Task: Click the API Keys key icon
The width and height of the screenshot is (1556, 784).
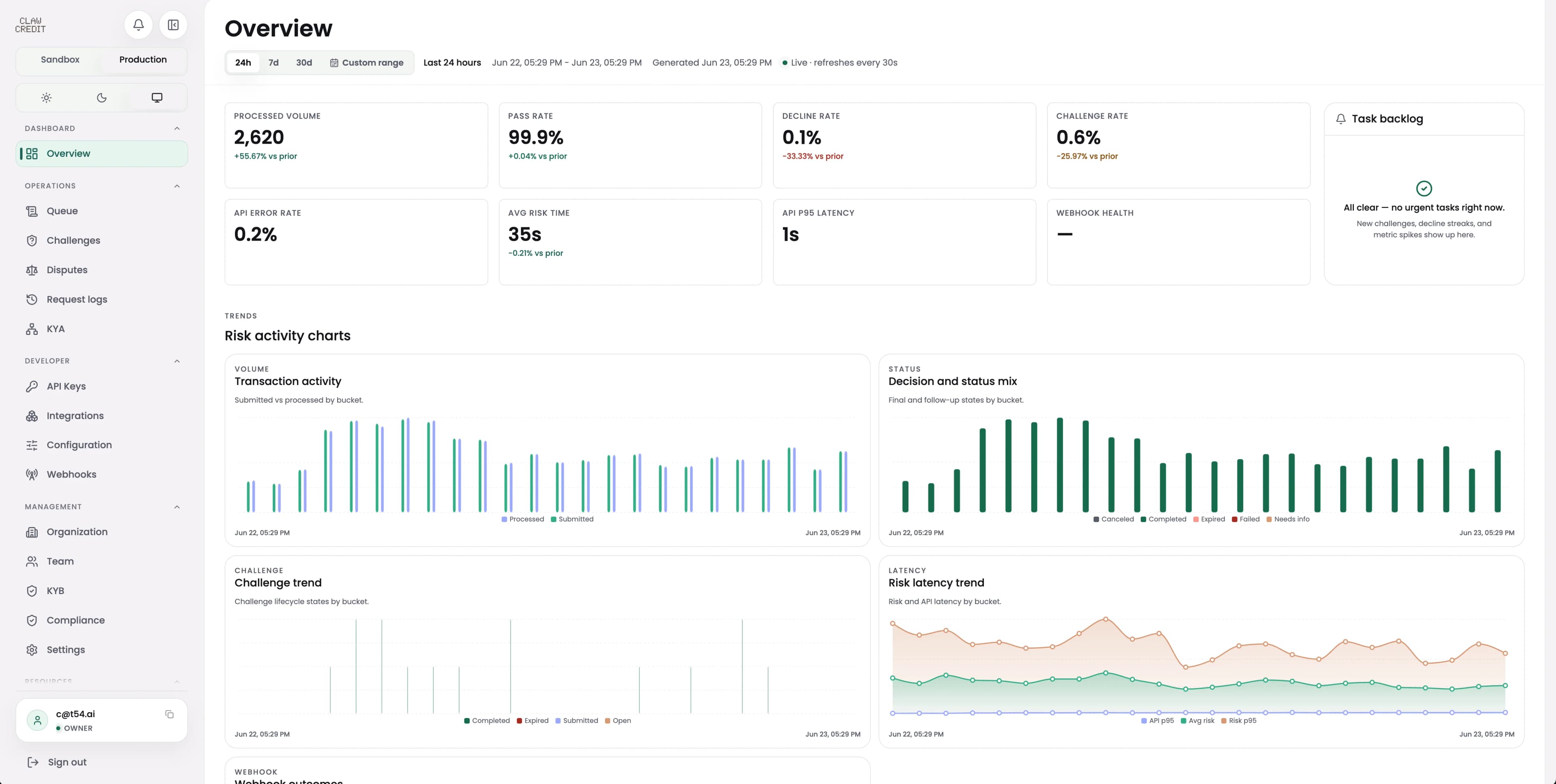Action: pyautogui.click(x=32, y=386)
